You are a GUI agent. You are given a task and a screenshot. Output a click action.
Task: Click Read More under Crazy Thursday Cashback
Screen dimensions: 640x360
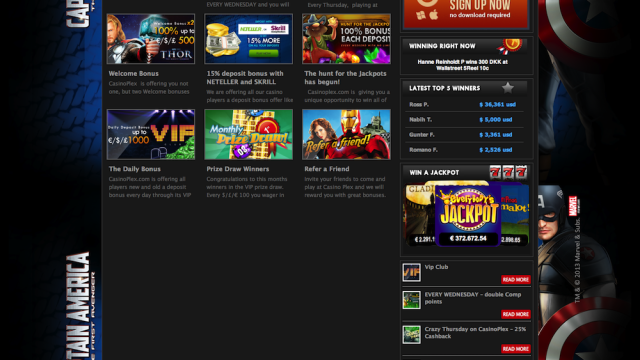click(516, 349)
